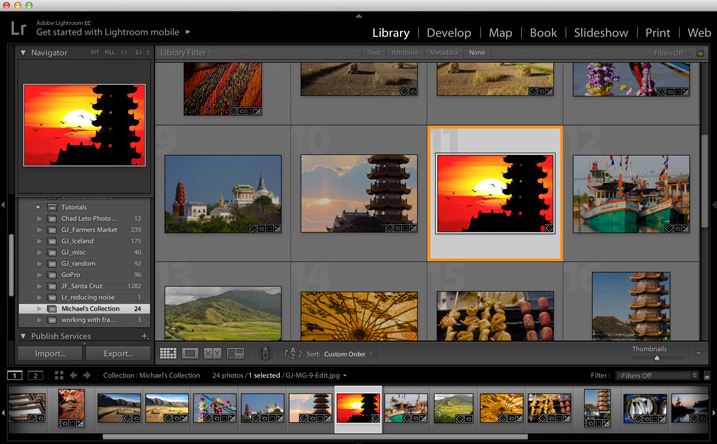Select Michael's Collection row
The image size is (717, 444).
pyautogui.click(x=84, y=309)
